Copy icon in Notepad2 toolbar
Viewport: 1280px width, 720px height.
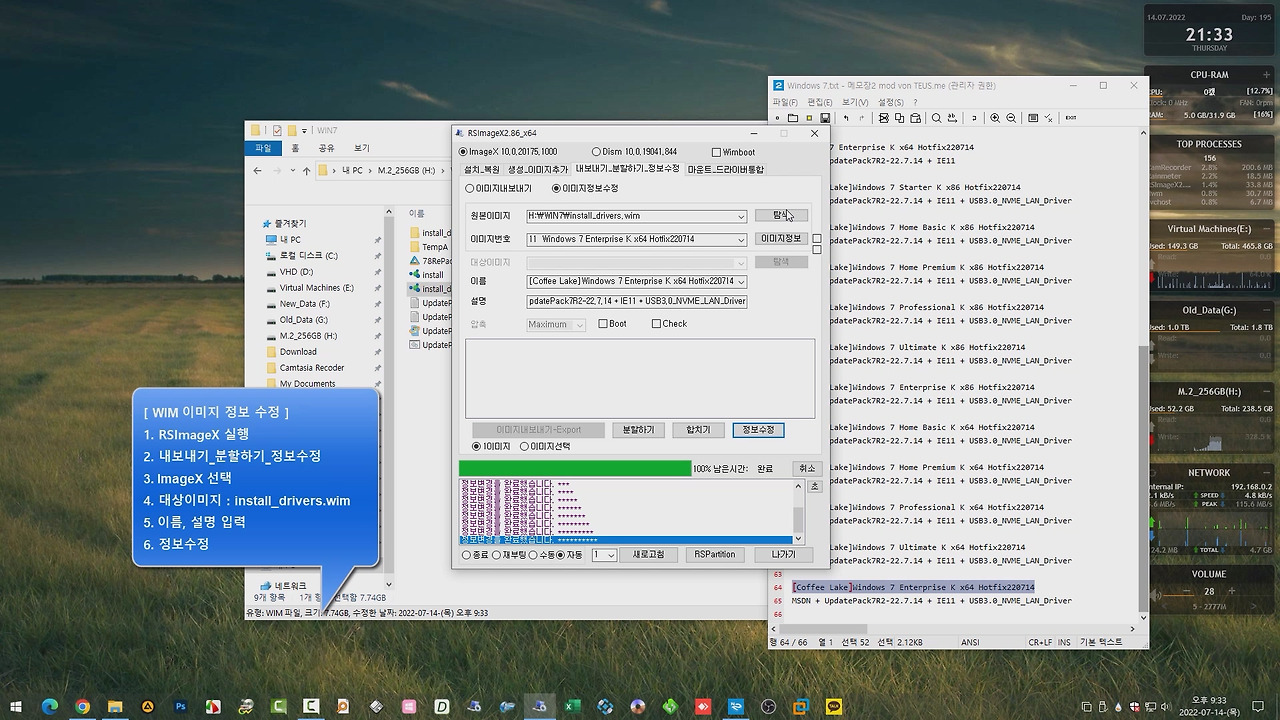tap(899, 118)
